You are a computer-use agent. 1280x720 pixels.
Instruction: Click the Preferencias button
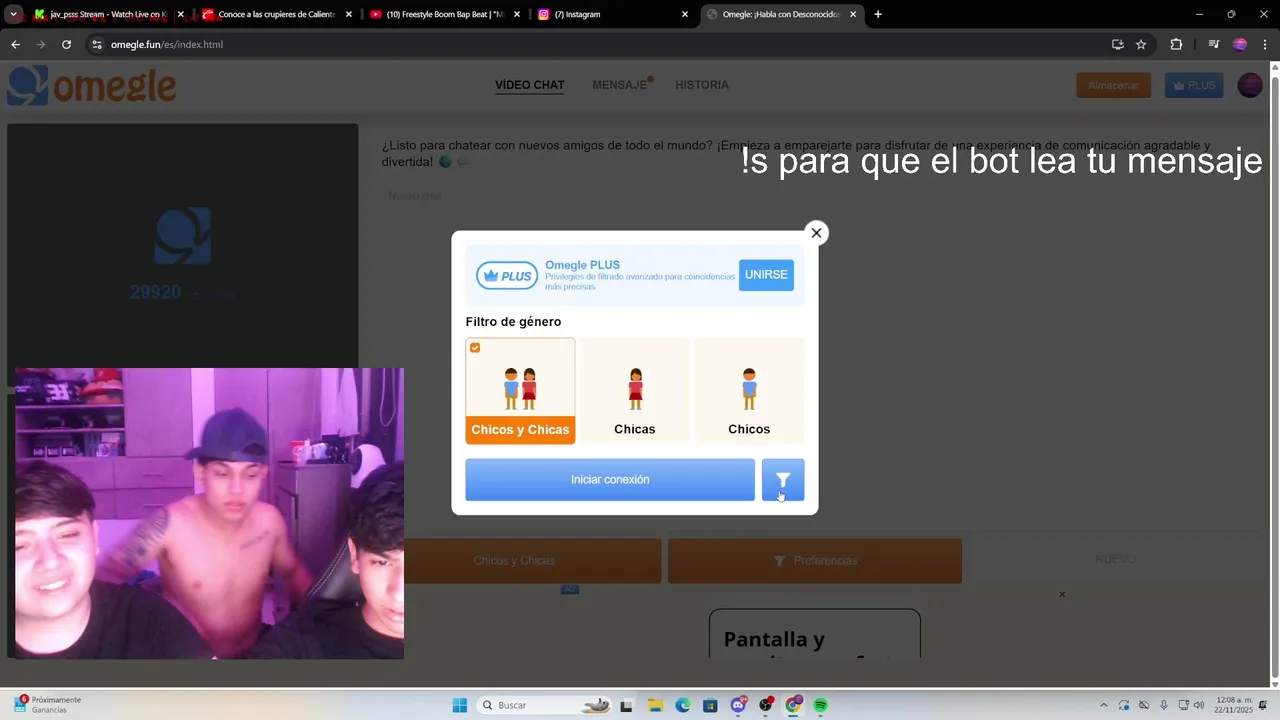[x=815, y=561]
